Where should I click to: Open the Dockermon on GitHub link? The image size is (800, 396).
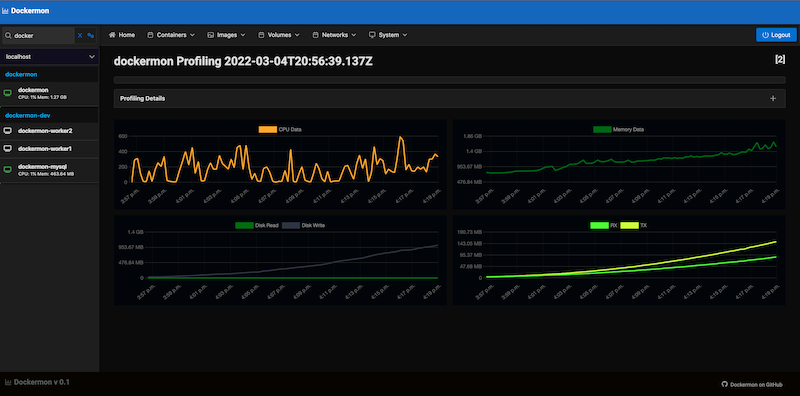(x=752, y=385)
